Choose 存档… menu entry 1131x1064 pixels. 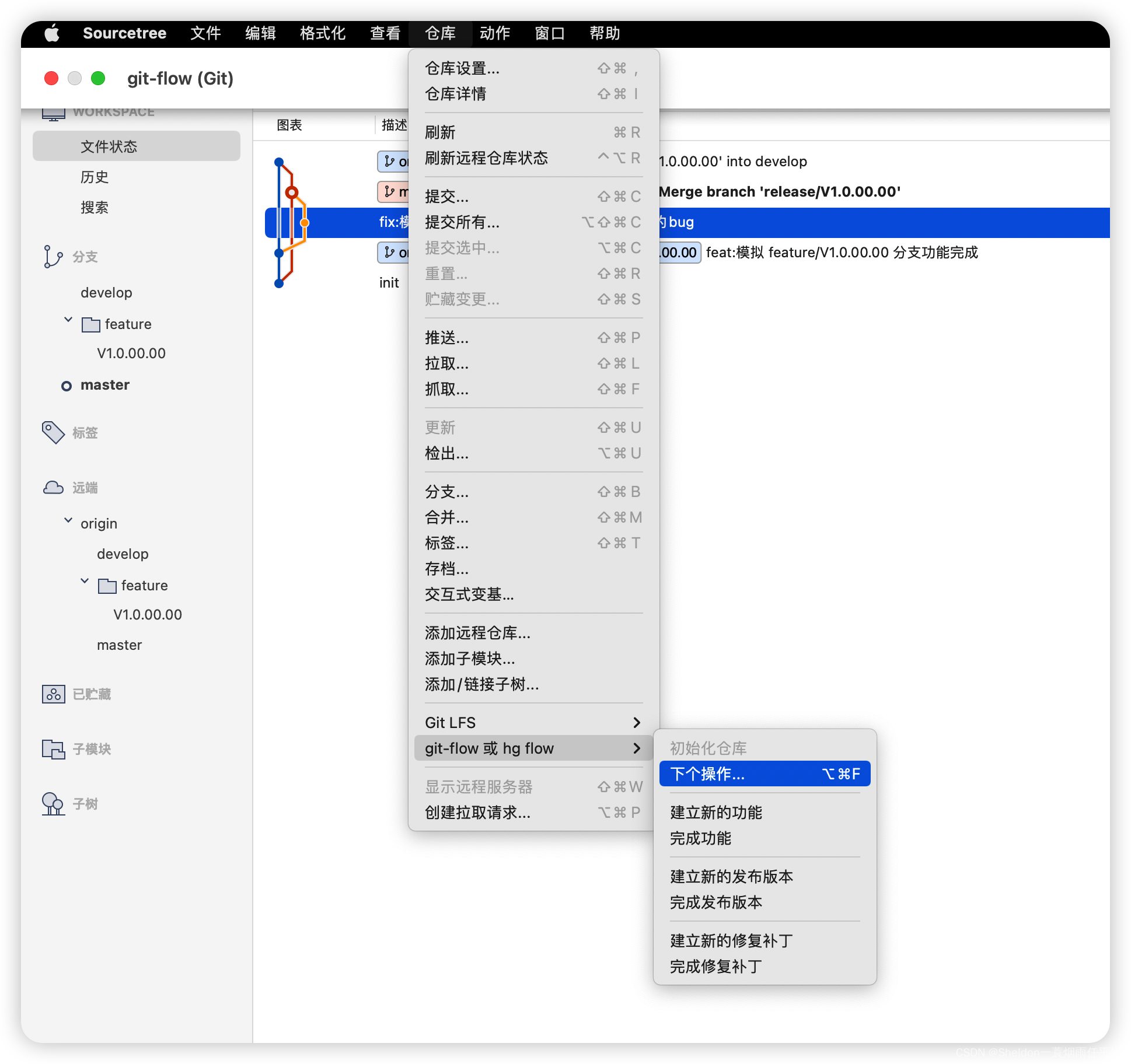coord(533,569)
